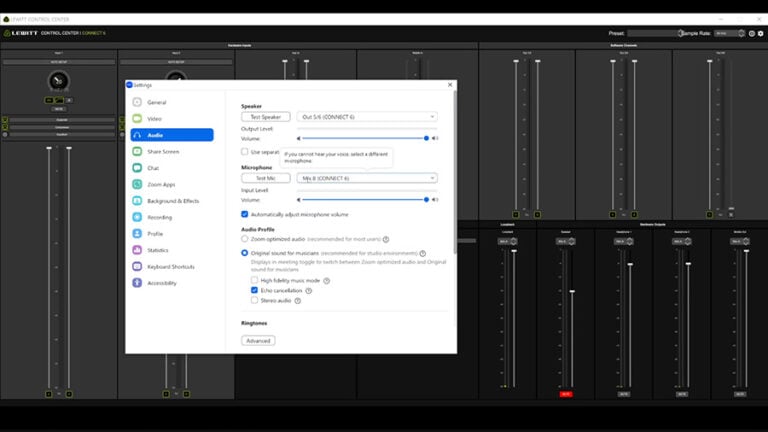
Task: Open Video settings via its green camera icon
Action: pos(137,119)
